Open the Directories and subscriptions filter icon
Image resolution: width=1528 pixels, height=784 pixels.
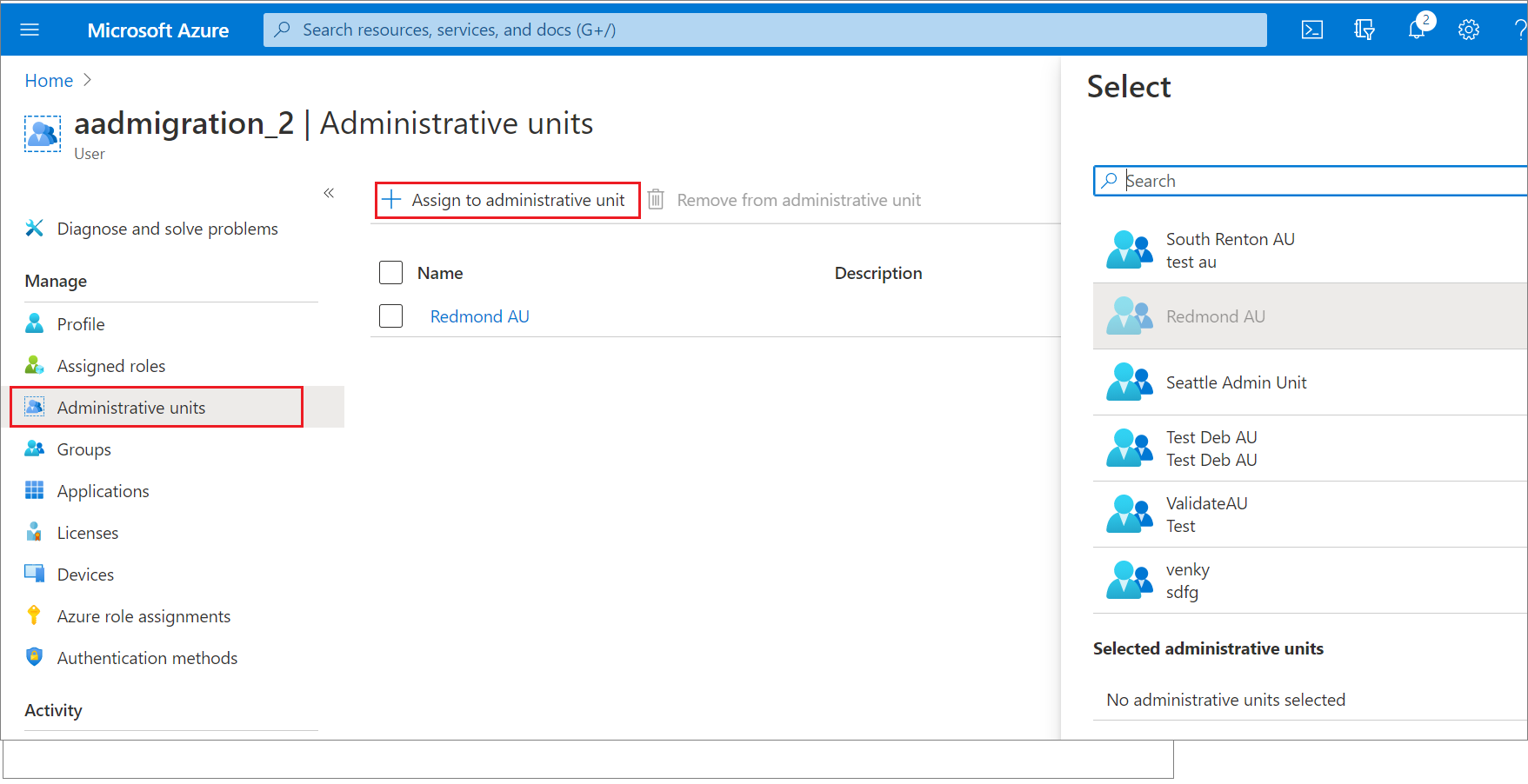tap(1365, 30)
